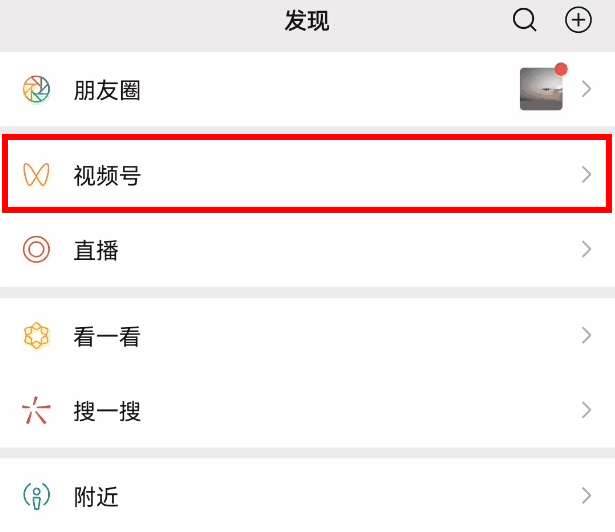Tap the Top Stories flower icon
The height and width of the screenshot is (532, 615).
(36, 337)
